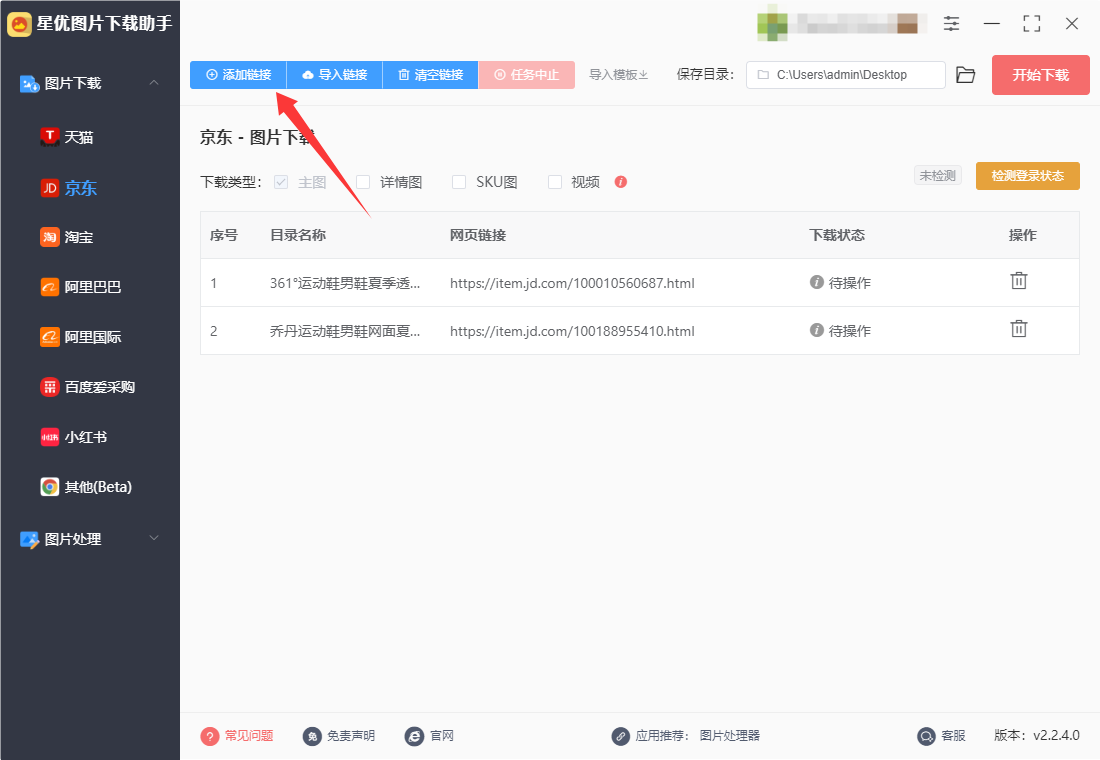Screen dimensions: 1100x760
Task: Click the 目录名称 column header
Action: 298,235
